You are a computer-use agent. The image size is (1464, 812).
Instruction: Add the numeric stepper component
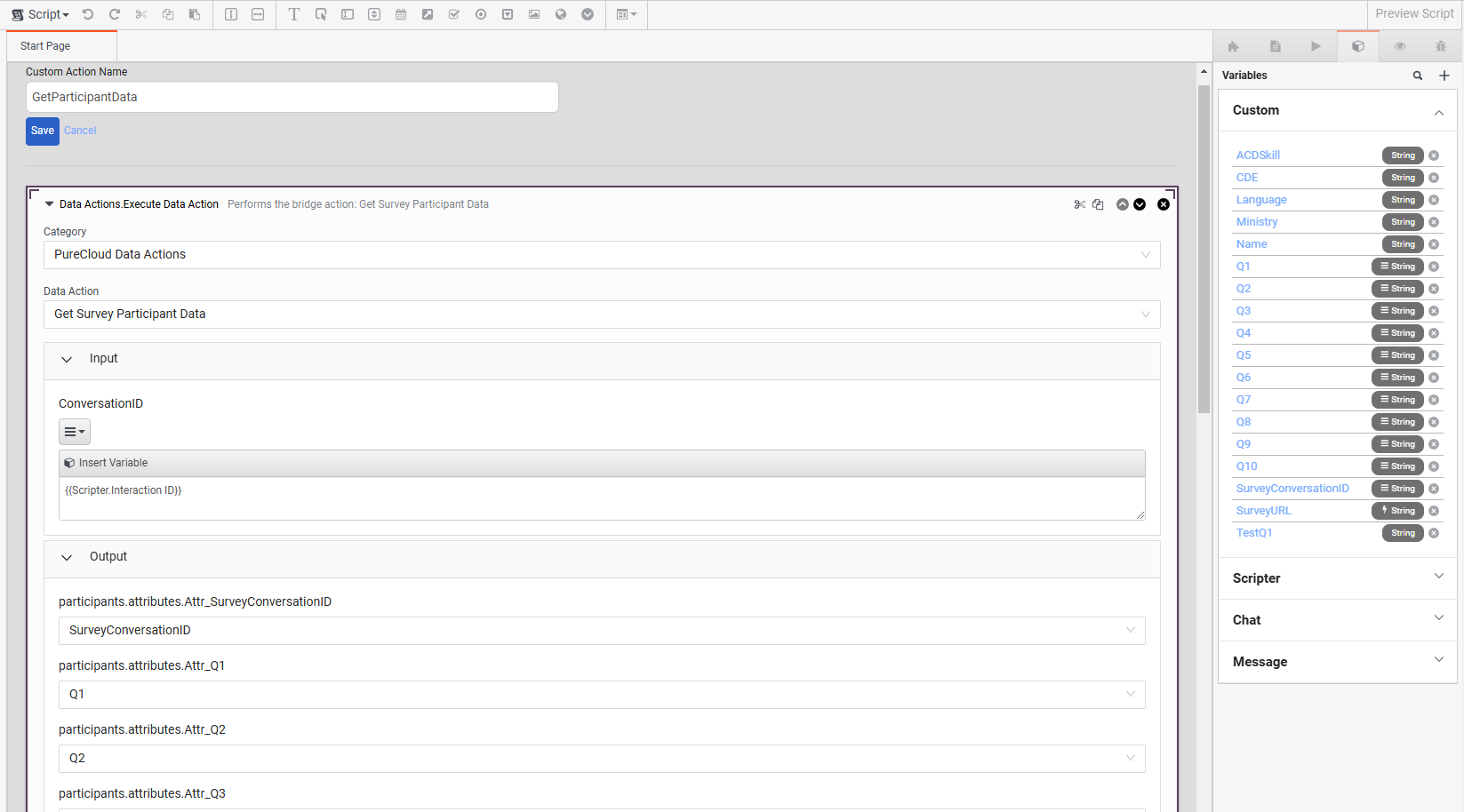tap(374, 14)
